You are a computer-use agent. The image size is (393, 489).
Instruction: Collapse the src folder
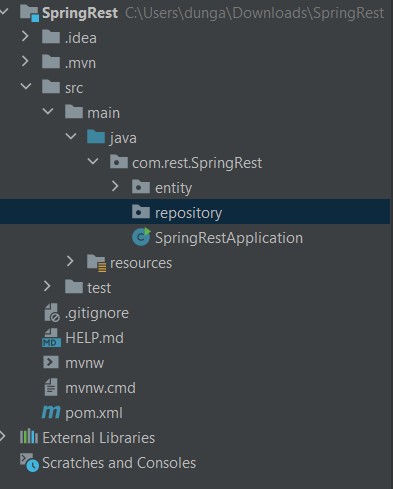click(x=26, y=86)
